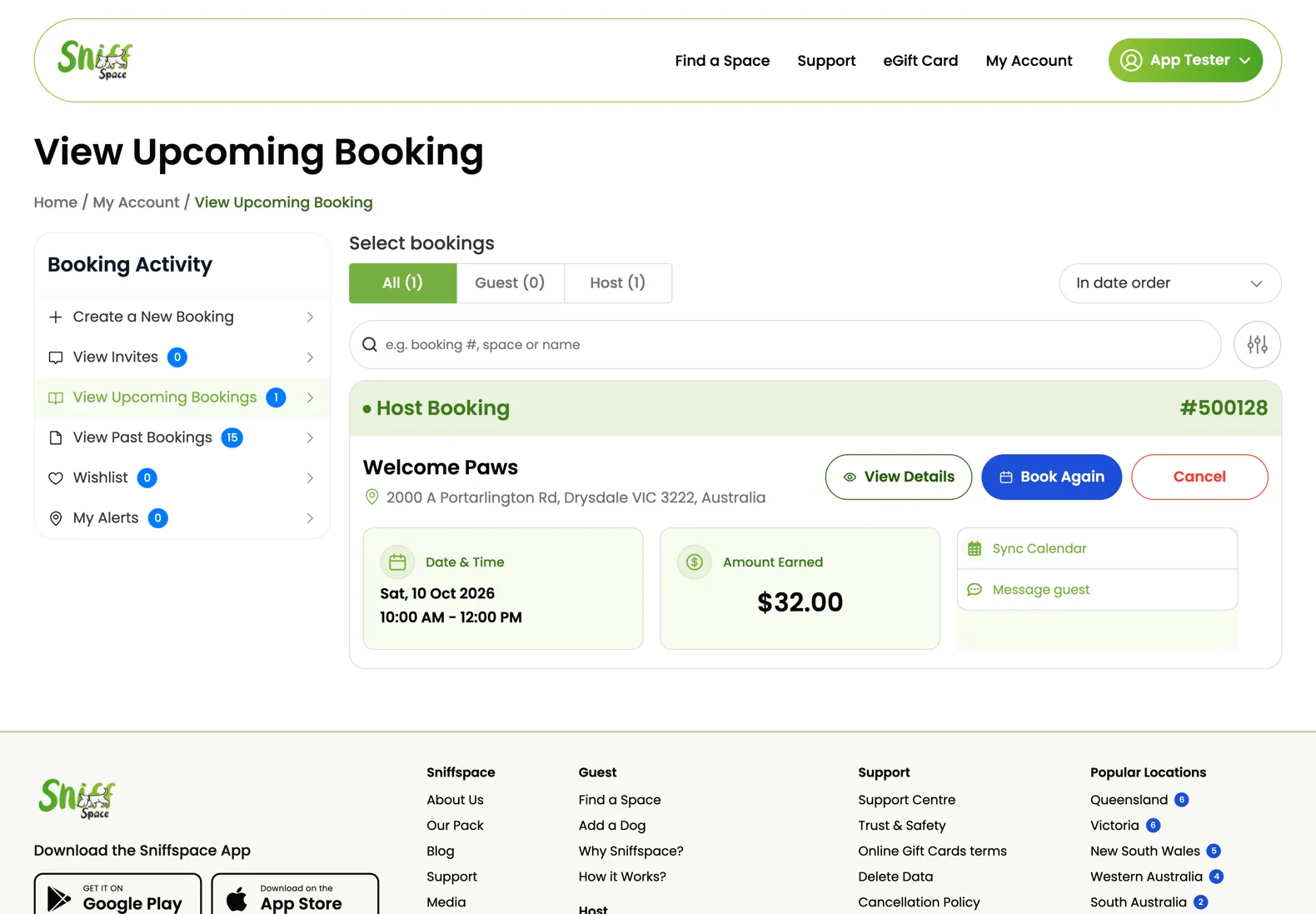This screenshot has width=1316, height=914.
Task: Click the user avatar icon in App Tester
Action: pyautogui.click(x=1131, y=60)
